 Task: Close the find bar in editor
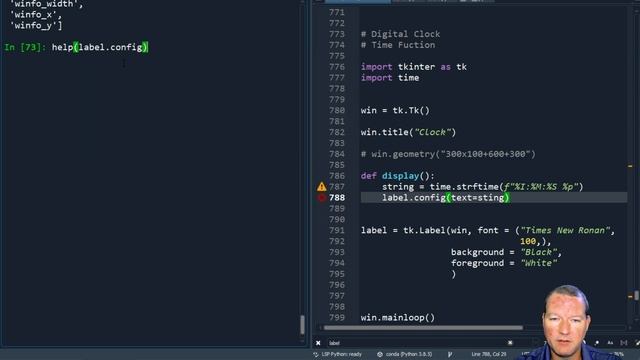click(x=318, y=343)
